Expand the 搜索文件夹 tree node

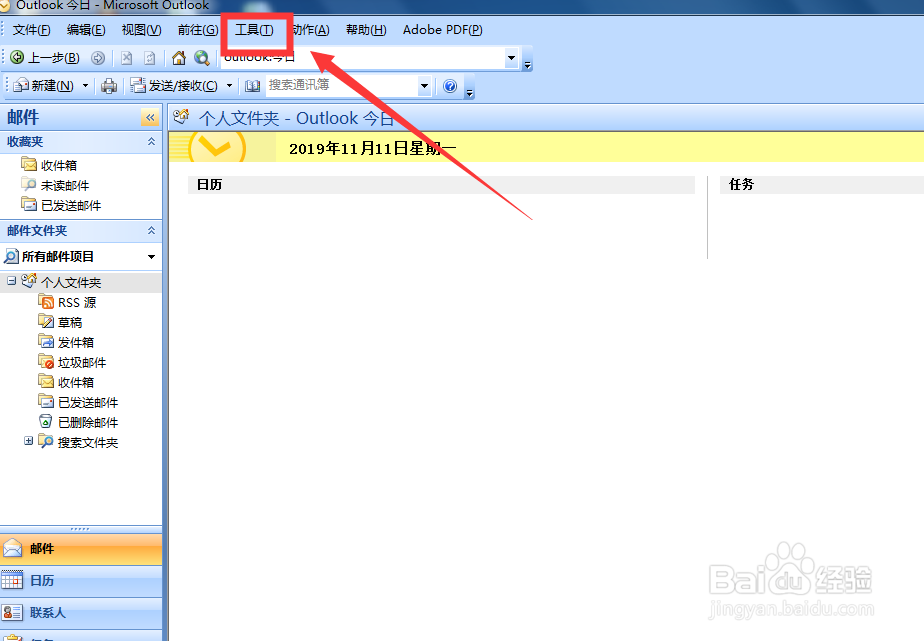point(28,441)
